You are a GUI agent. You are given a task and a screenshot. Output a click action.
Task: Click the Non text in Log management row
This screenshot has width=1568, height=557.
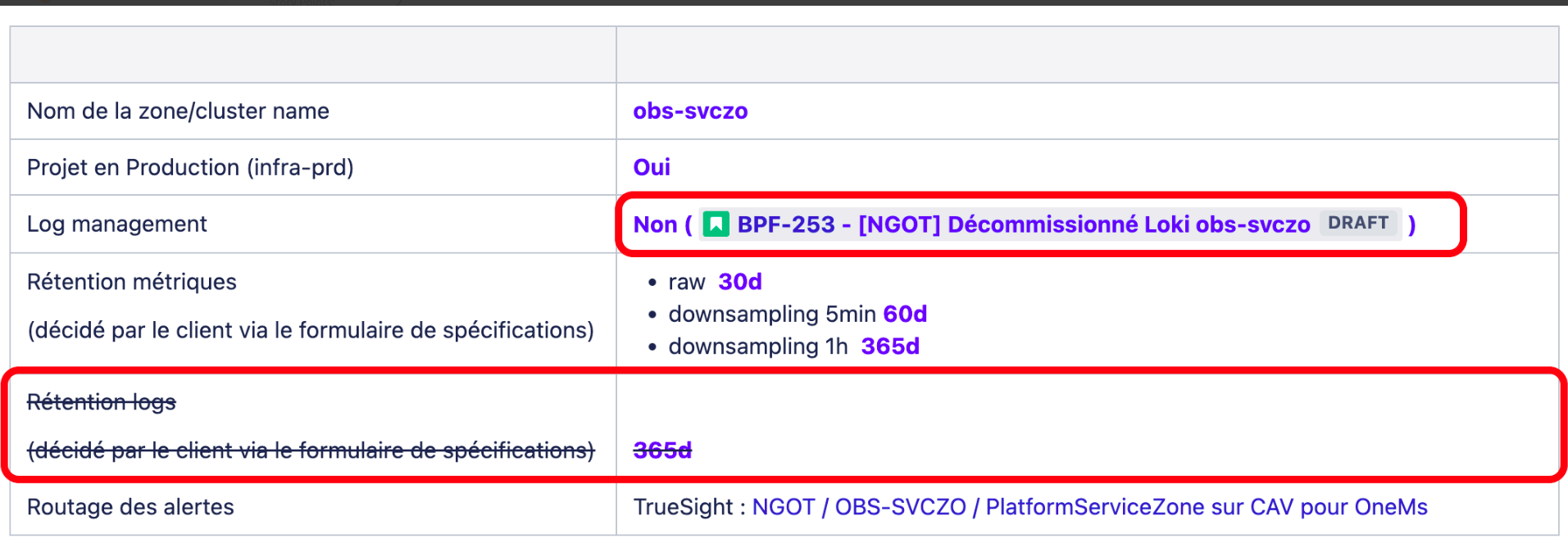tap(655, 224)
